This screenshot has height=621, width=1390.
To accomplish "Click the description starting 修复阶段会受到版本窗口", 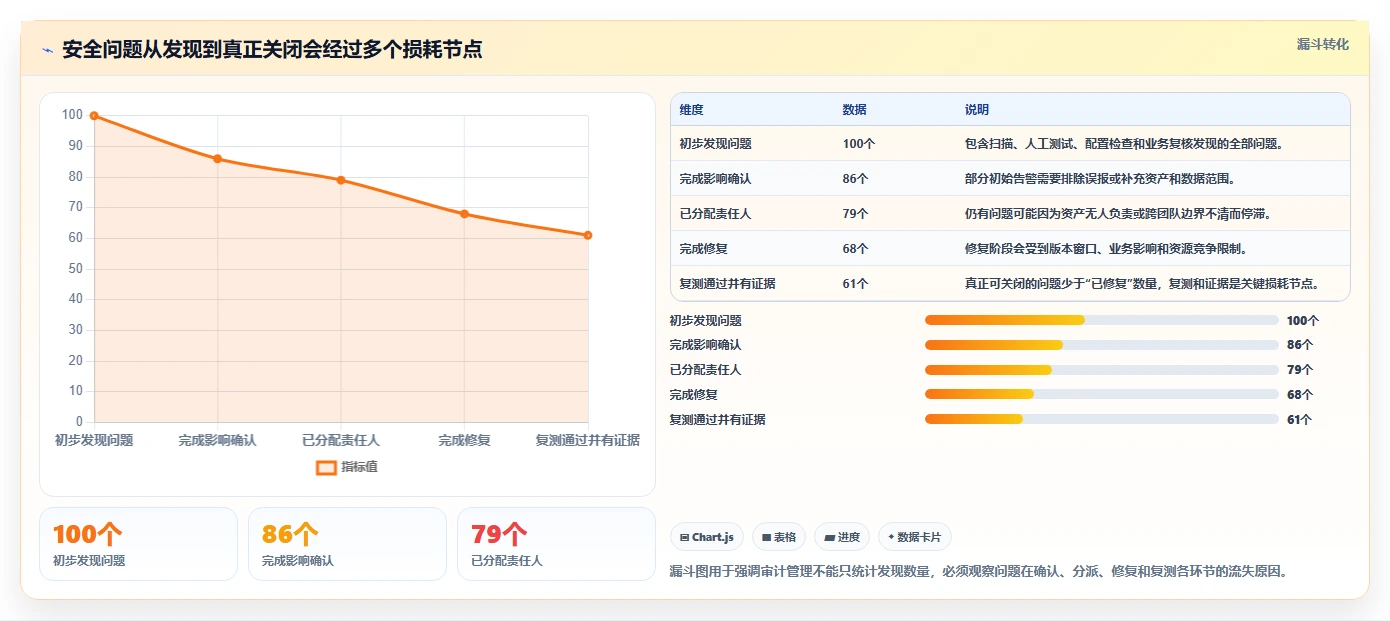I will [1107, 249].
